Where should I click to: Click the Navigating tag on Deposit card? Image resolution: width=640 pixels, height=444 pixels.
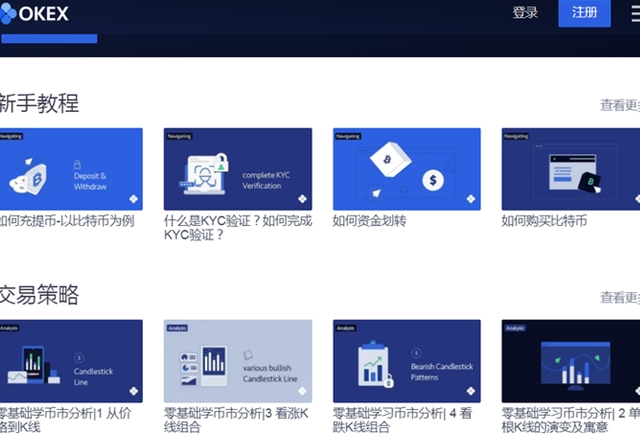pos(11,135)
